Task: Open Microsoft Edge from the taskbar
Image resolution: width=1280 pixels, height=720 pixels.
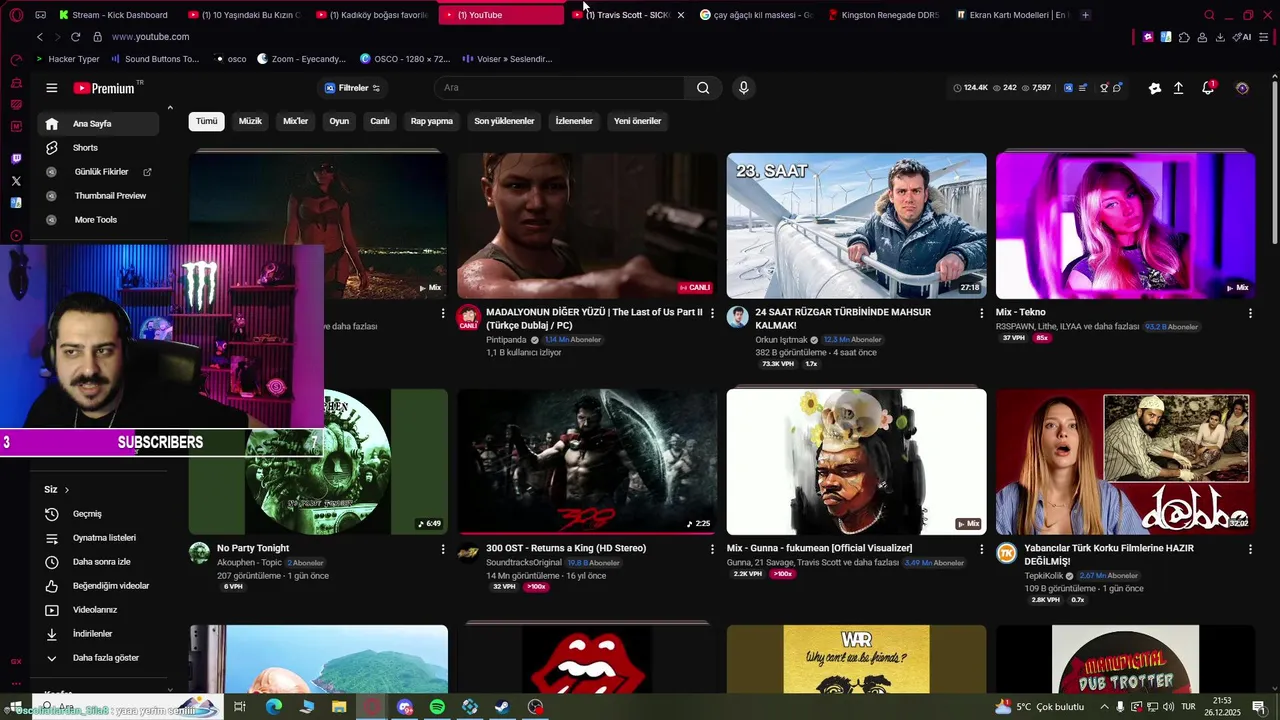Action: point(274,707)
